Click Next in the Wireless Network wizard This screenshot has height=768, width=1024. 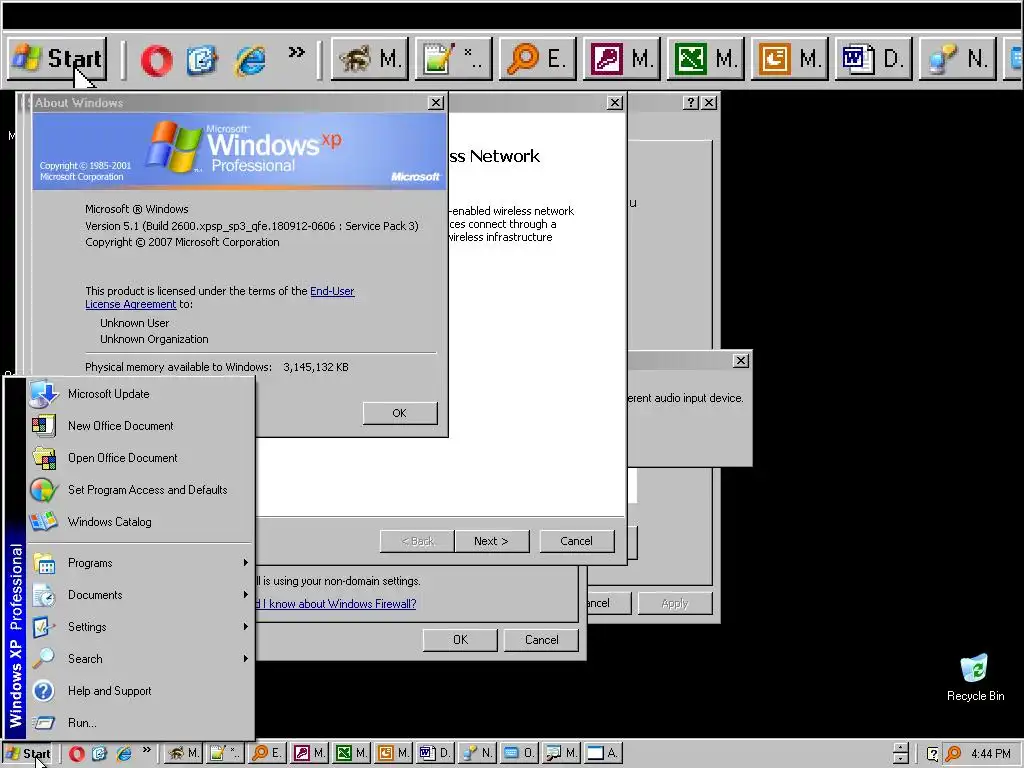pyautogui.click(x=491, y=541)
